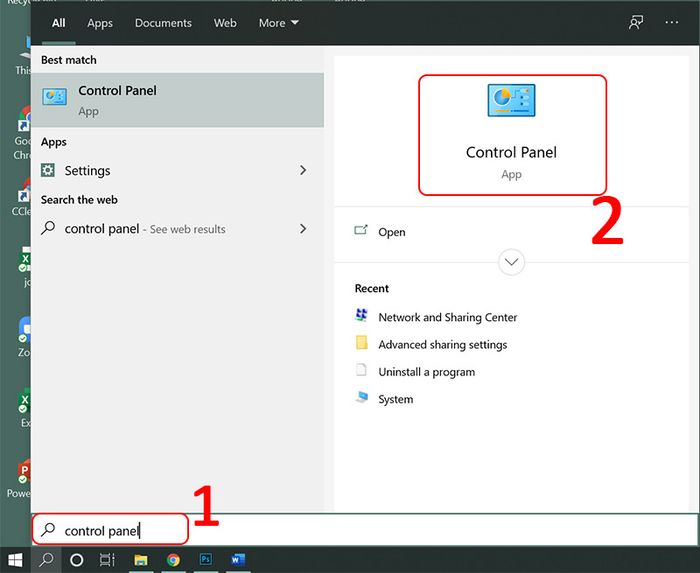
Task: Switch to the Apps search tab
Action: (x=100, y=23)
